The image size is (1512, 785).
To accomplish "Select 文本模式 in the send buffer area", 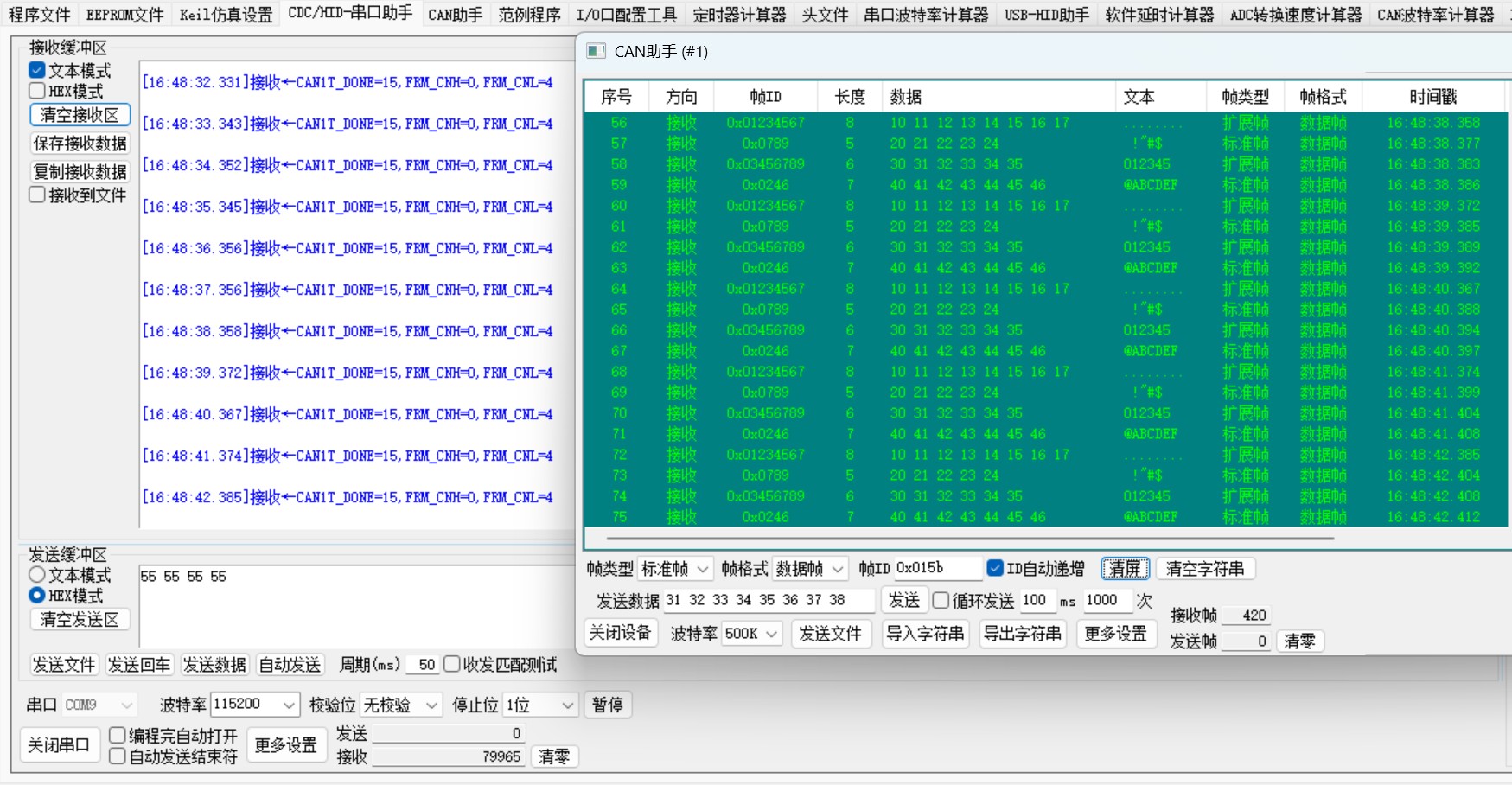I will (x=37, y=574).
